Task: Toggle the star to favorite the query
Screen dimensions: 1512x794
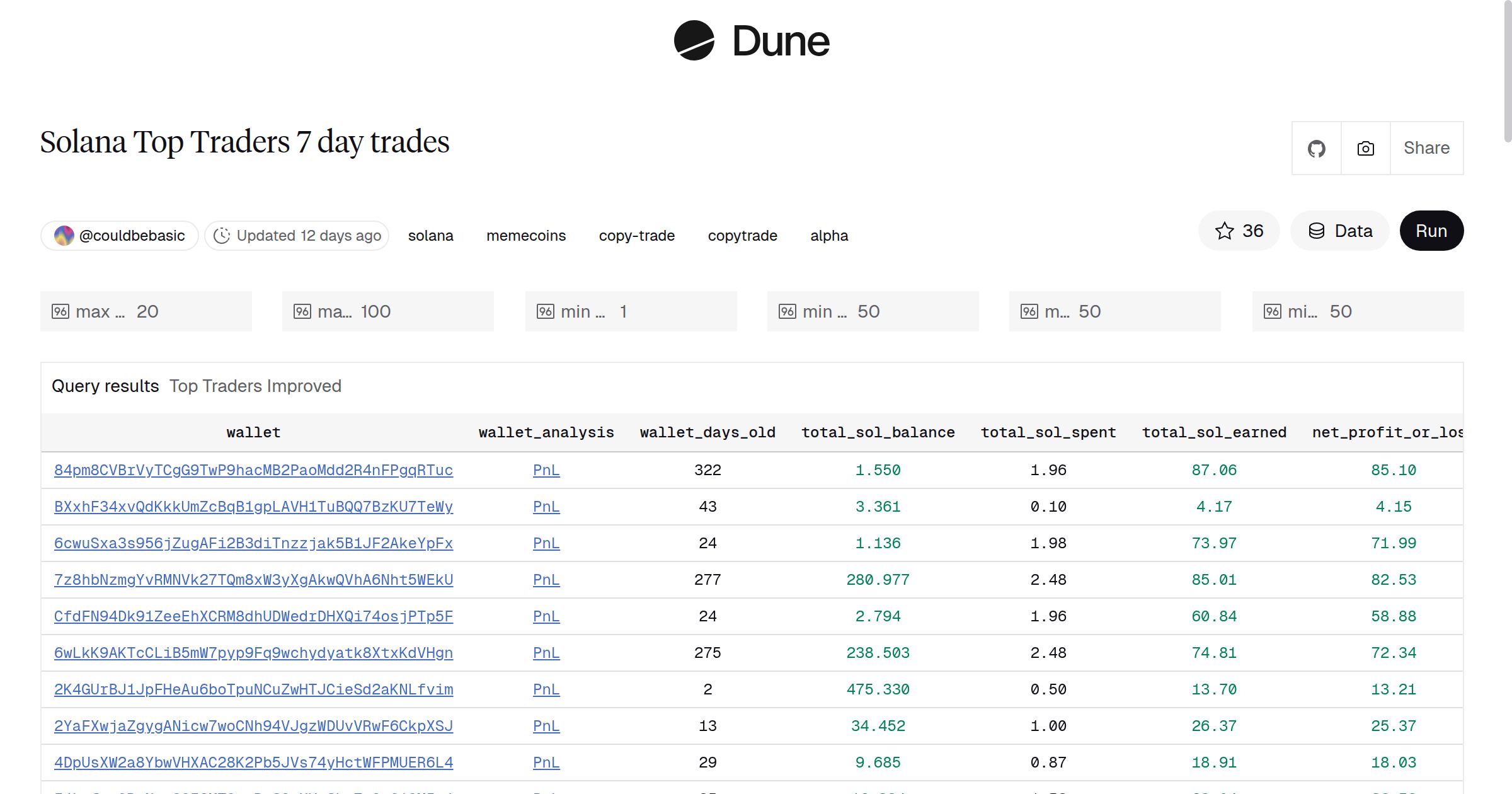Action: 1224,231
